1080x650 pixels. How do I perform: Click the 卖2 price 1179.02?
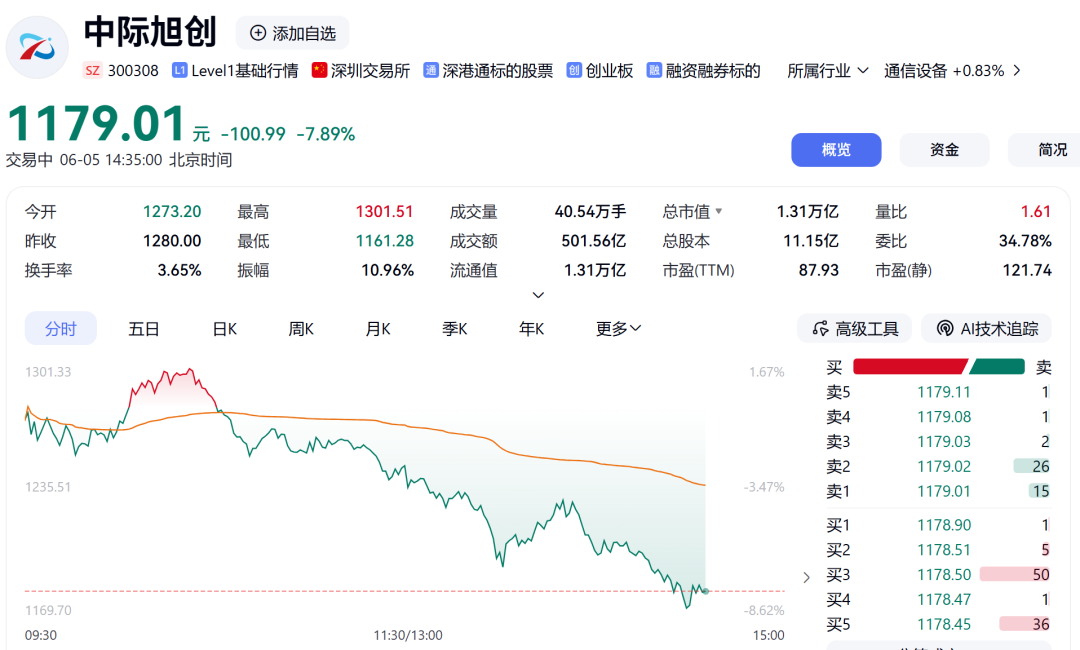[x=944, y=466]
